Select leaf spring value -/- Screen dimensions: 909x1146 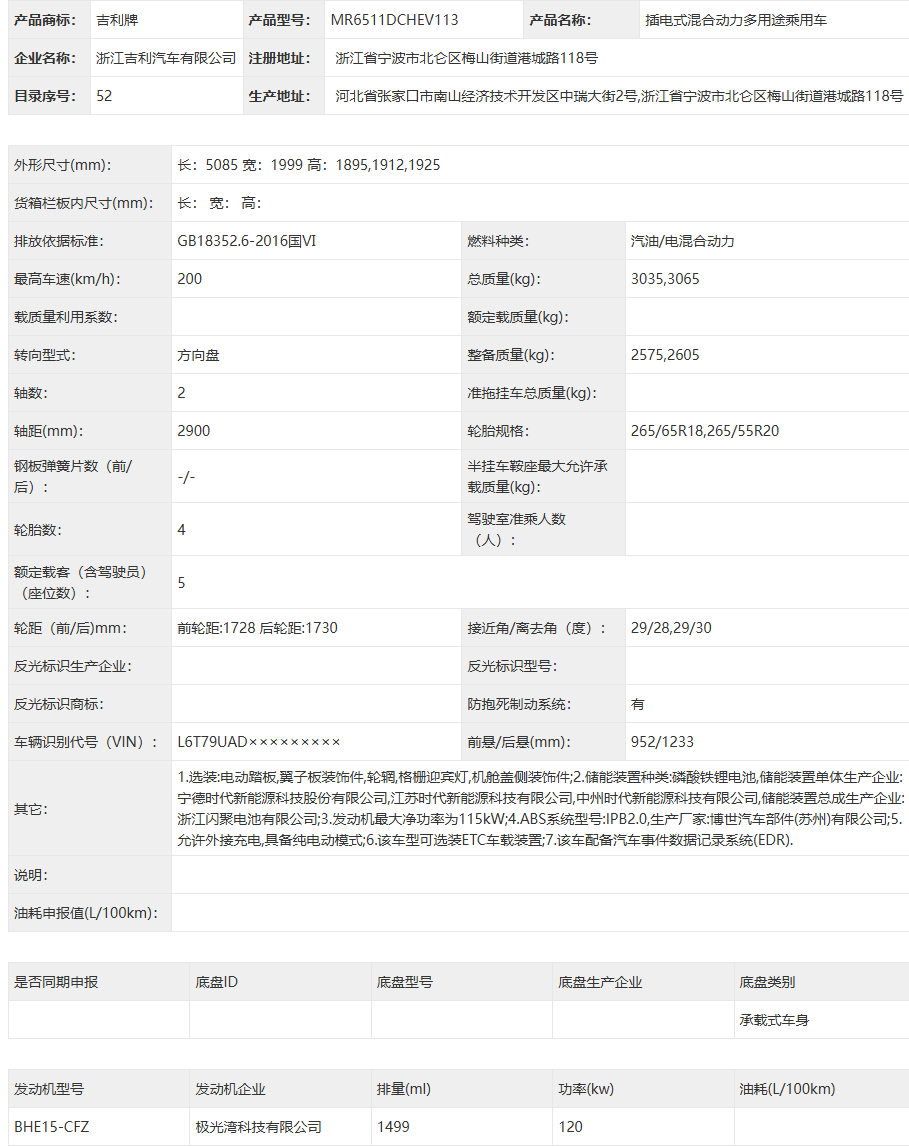(186, 477)
